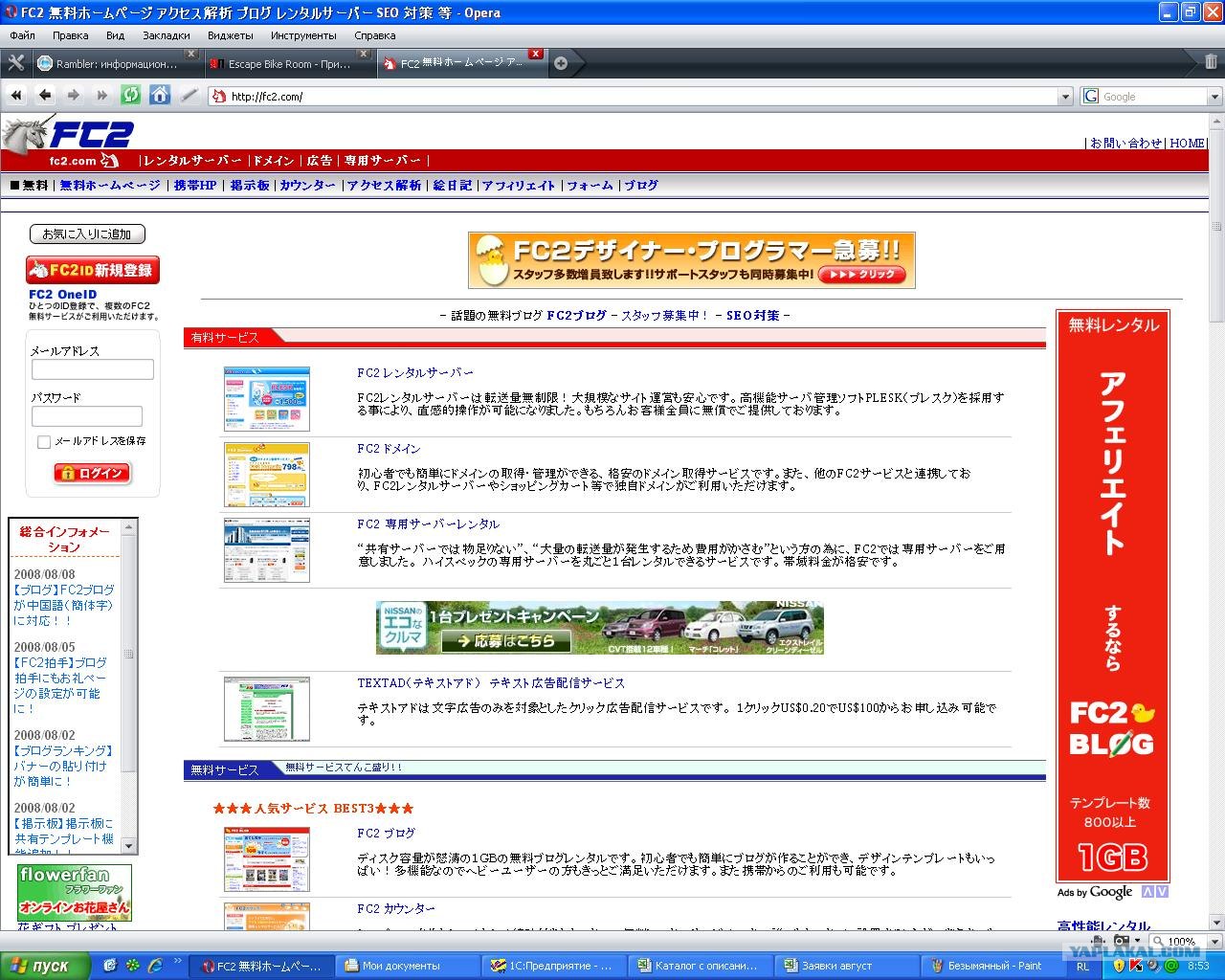Viewport: 1225px width, 980px height.
Task: Open the Закладки menu
Action: [x=166, y=35]
